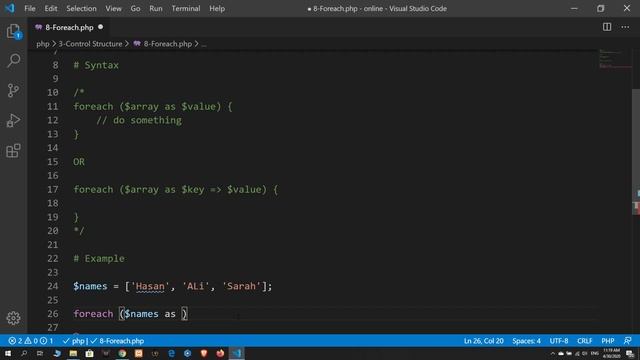Switch to Google Chrome on the taskbar
Image resolution: width=640 pixels, height=360 pixels.
[122, 353]
